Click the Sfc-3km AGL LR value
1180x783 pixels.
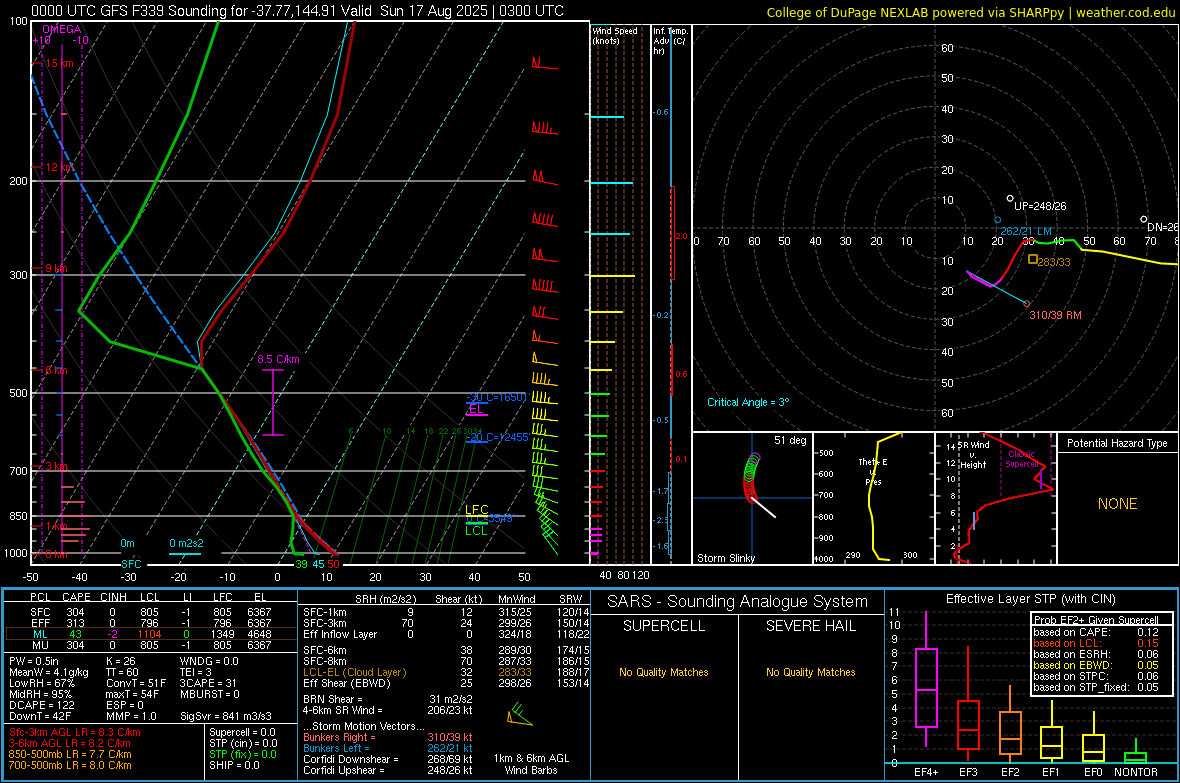coord(75,732)
